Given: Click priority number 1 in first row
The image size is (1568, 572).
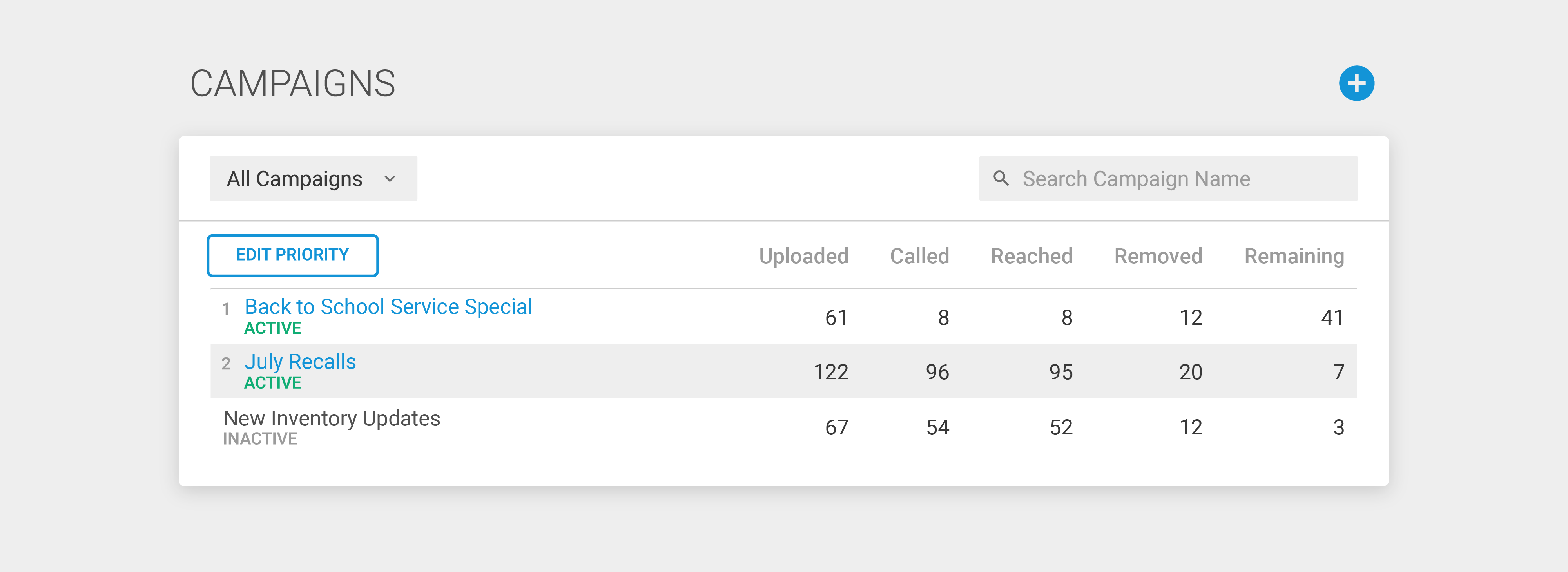Looking at the screenshot, I should [226, 309].
